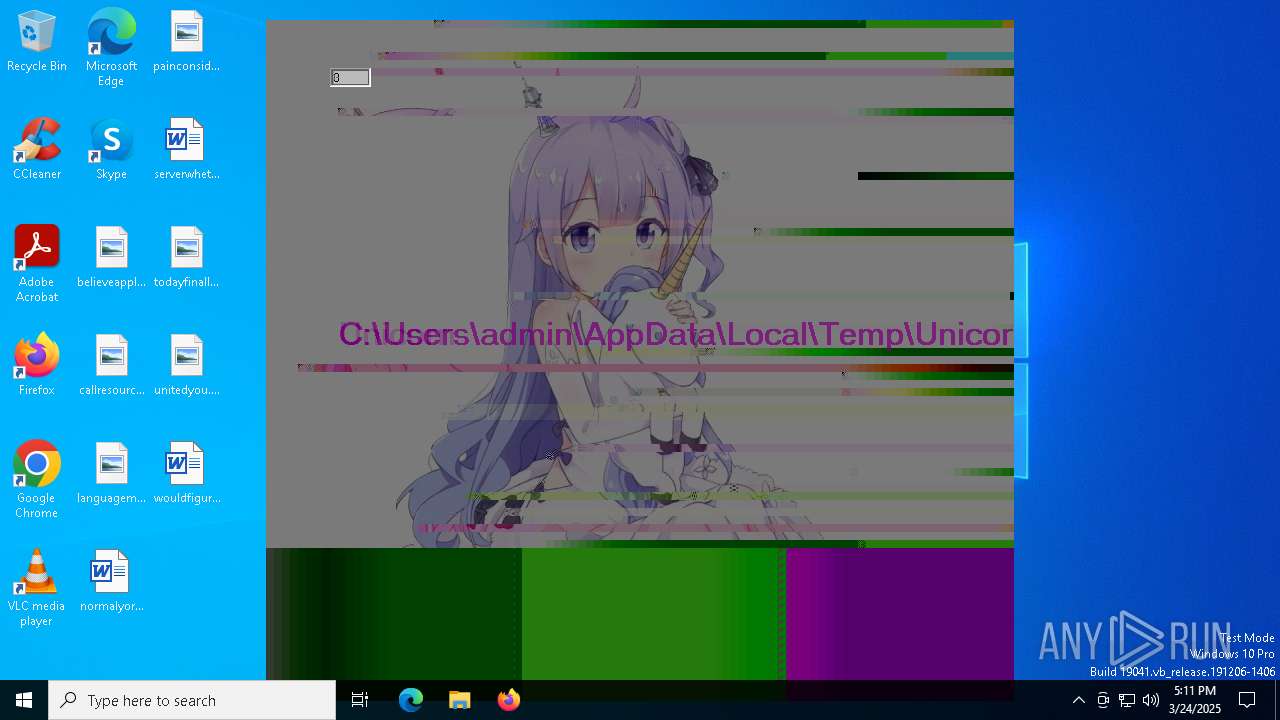This screenshot has width=1280, height=720.
Task: Open the clock showing 5:11 PM
Action: pos(1195,700)
